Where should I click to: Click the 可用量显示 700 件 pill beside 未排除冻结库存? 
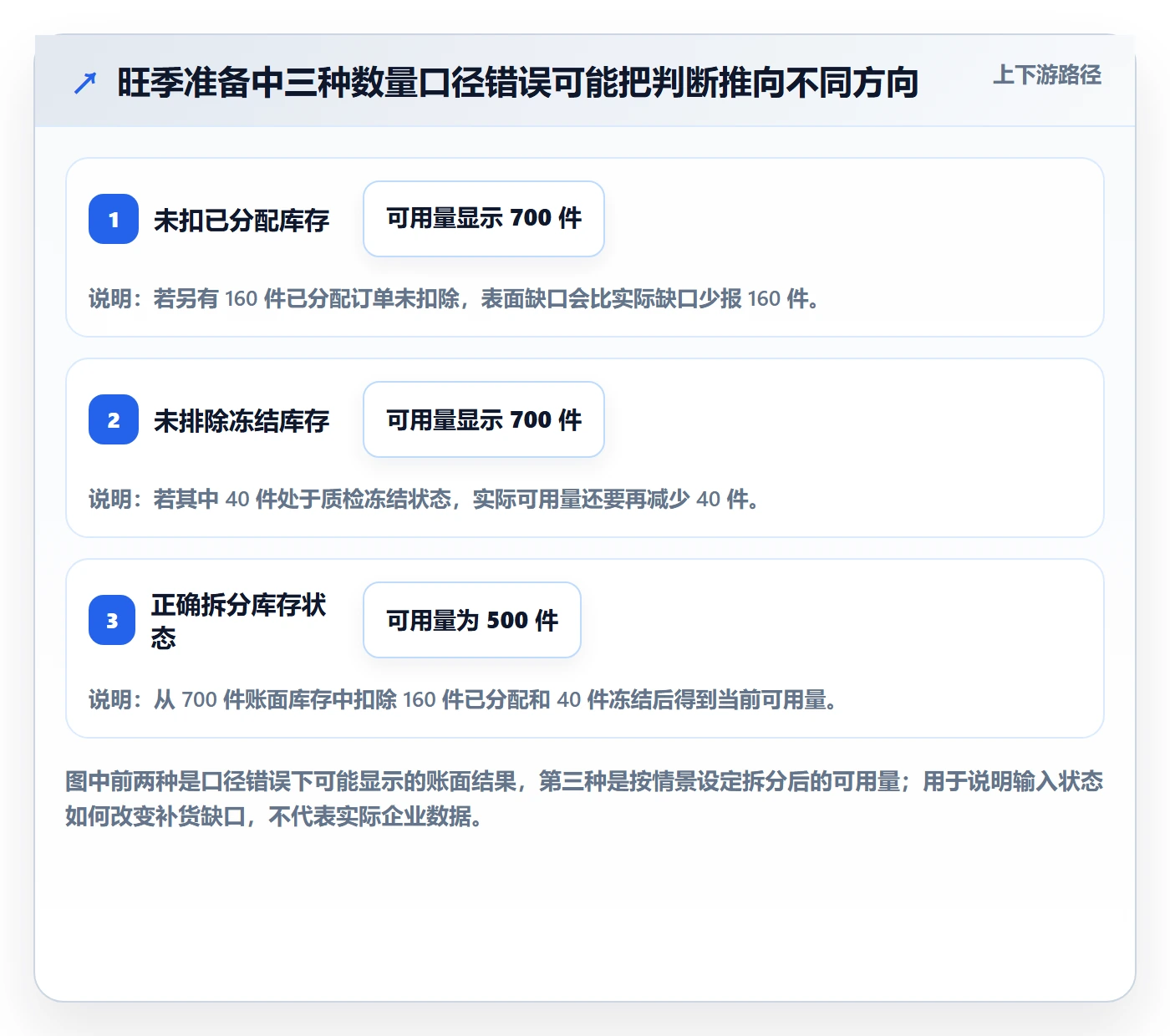pyautogui.click(x=484, y=419)
